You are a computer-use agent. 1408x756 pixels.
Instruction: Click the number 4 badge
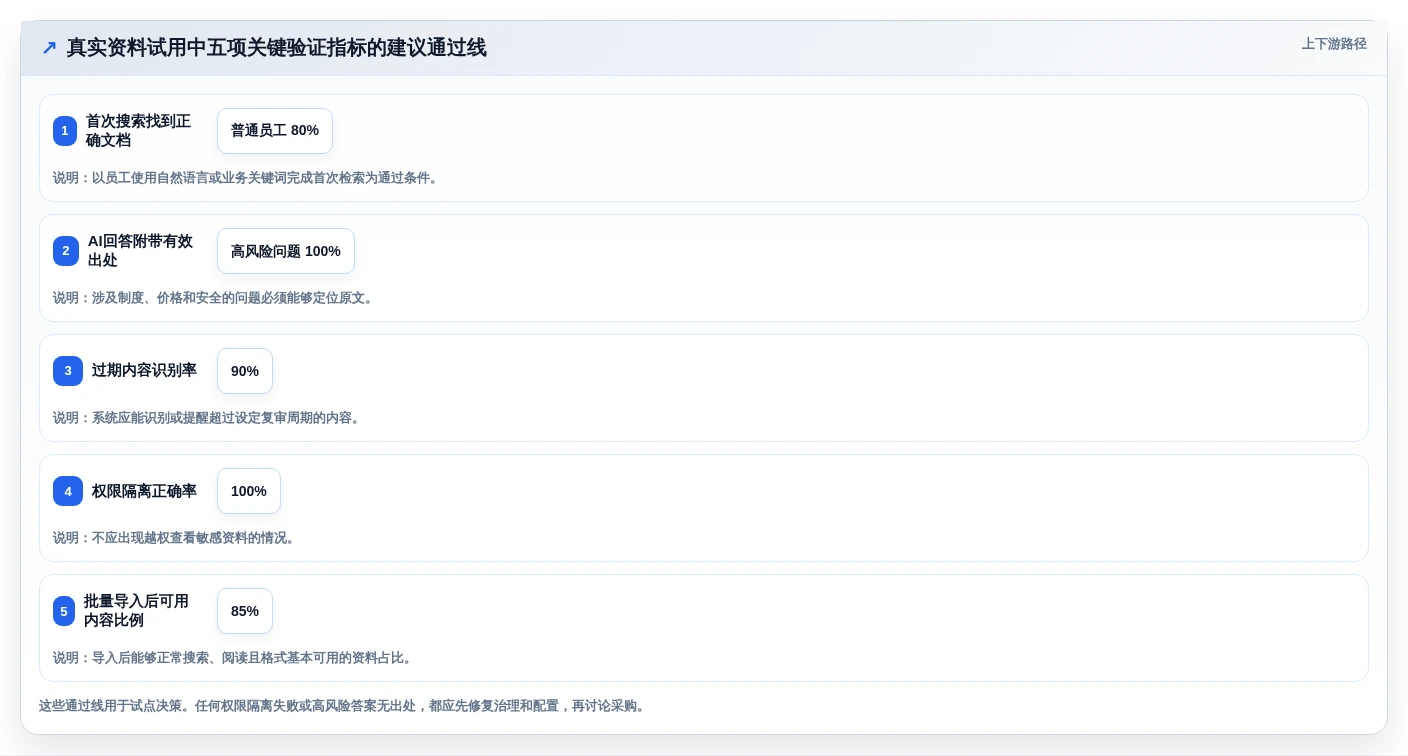[x=68, y=491]
